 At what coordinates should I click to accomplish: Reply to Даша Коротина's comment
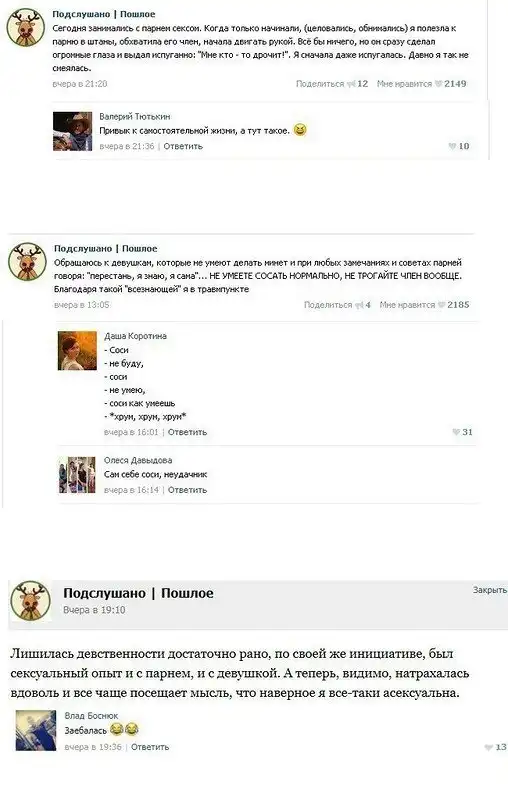pos(187,432)
